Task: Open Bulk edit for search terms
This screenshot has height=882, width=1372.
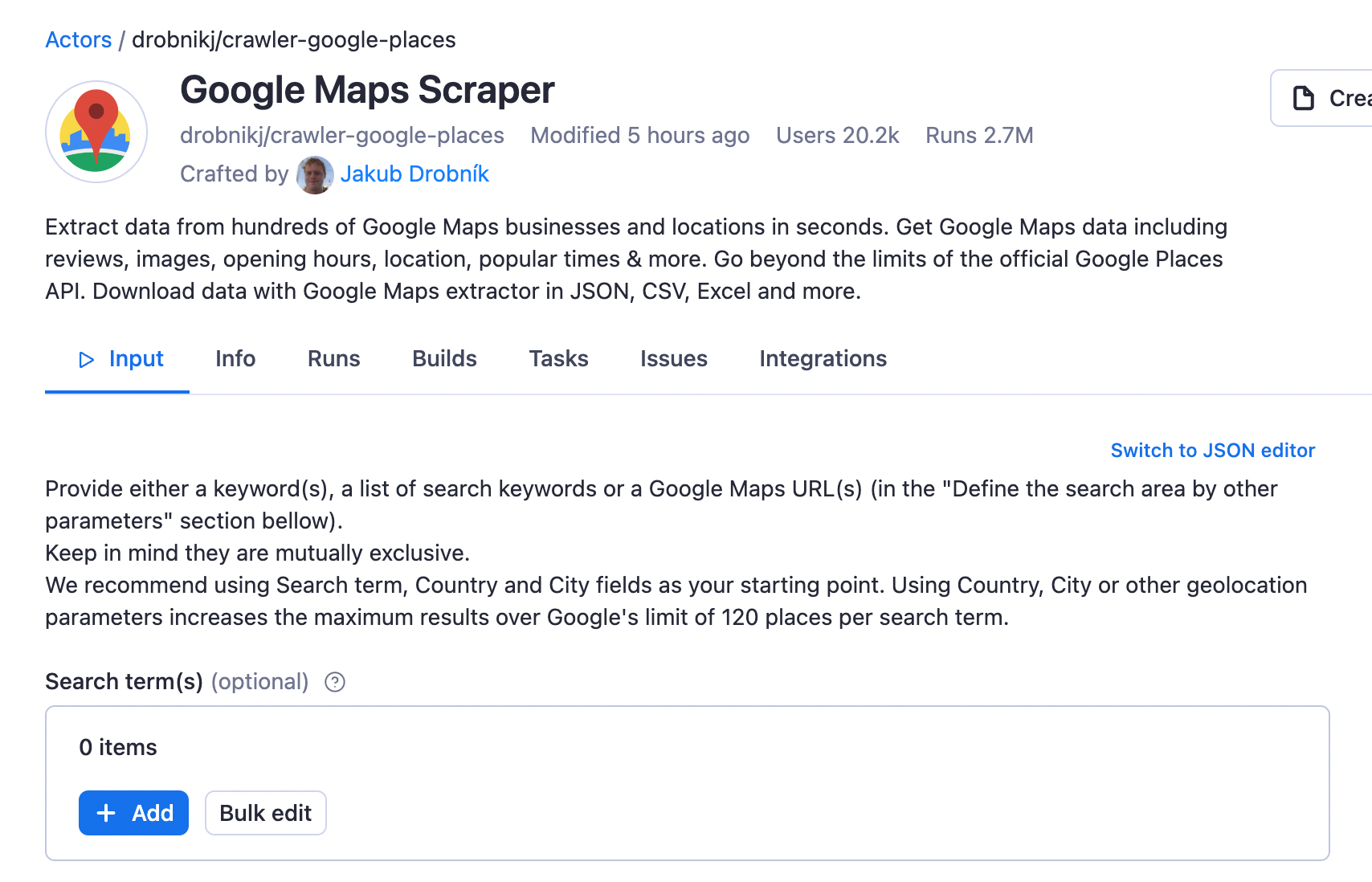Action: 265,813
